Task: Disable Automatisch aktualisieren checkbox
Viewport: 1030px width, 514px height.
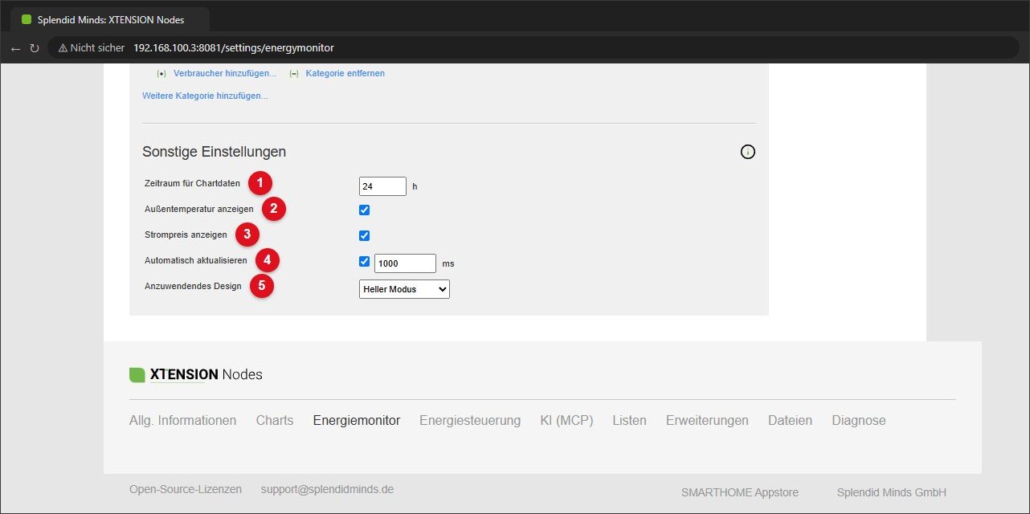Action: click(x=365, y=262)
